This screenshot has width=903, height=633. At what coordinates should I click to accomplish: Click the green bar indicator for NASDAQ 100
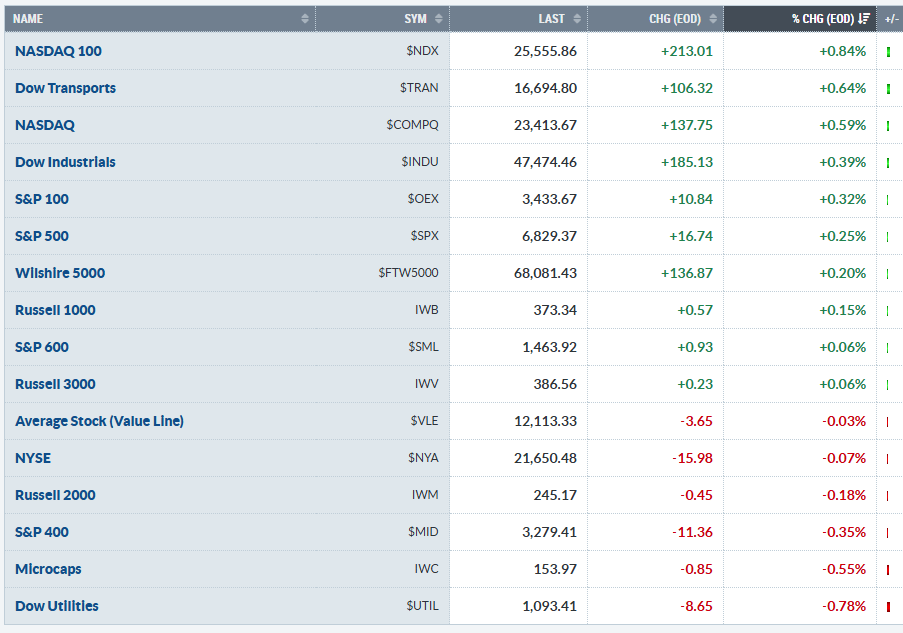[x=888, y=51]
